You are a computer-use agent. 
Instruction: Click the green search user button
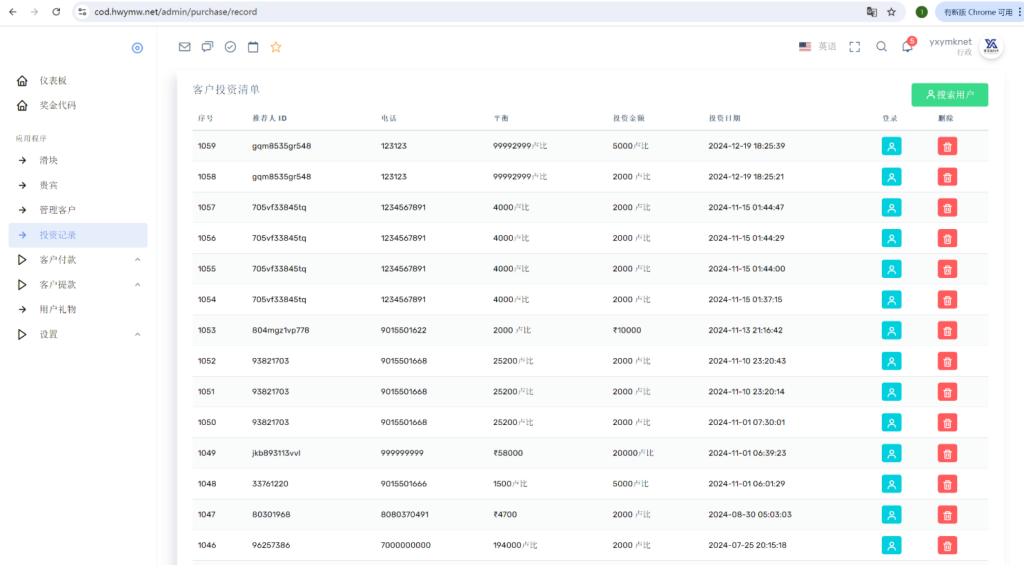point(950,95)
